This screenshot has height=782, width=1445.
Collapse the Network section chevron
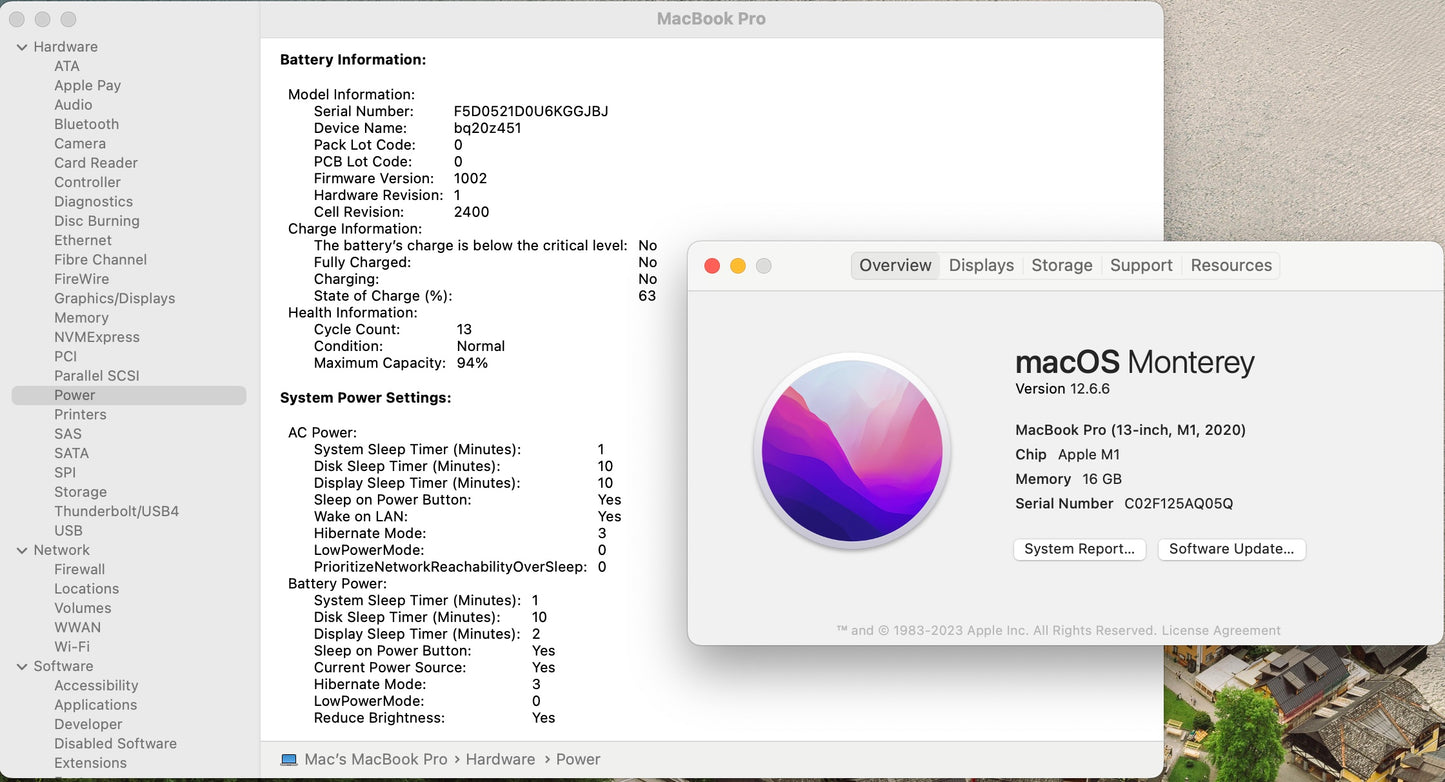[x=22, y=550]
